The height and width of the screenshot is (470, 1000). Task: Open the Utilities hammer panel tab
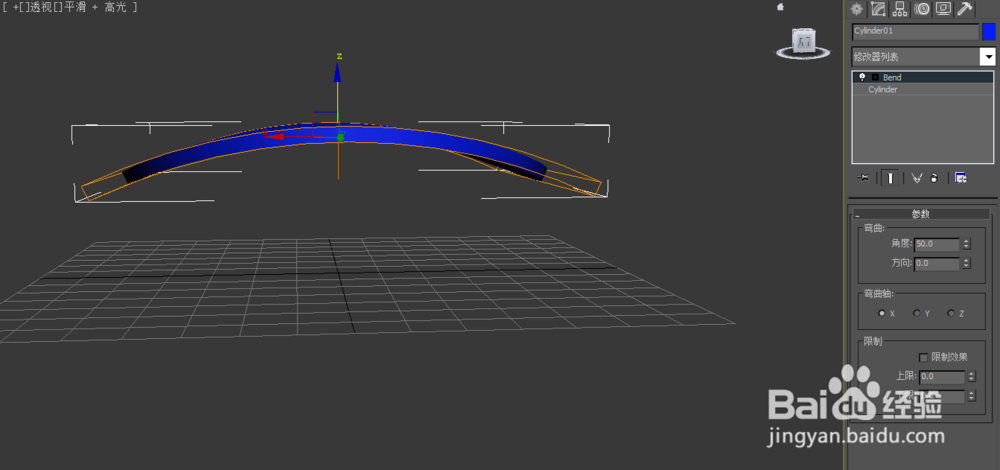coord(965,9)
